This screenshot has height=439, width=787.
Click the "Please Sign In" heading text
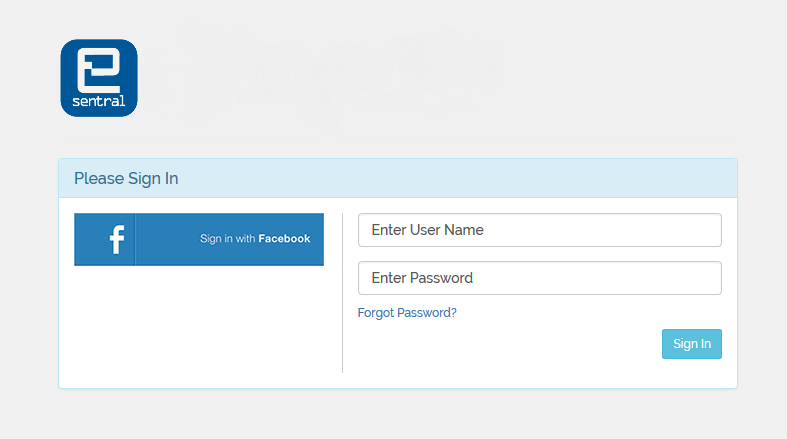126,179
